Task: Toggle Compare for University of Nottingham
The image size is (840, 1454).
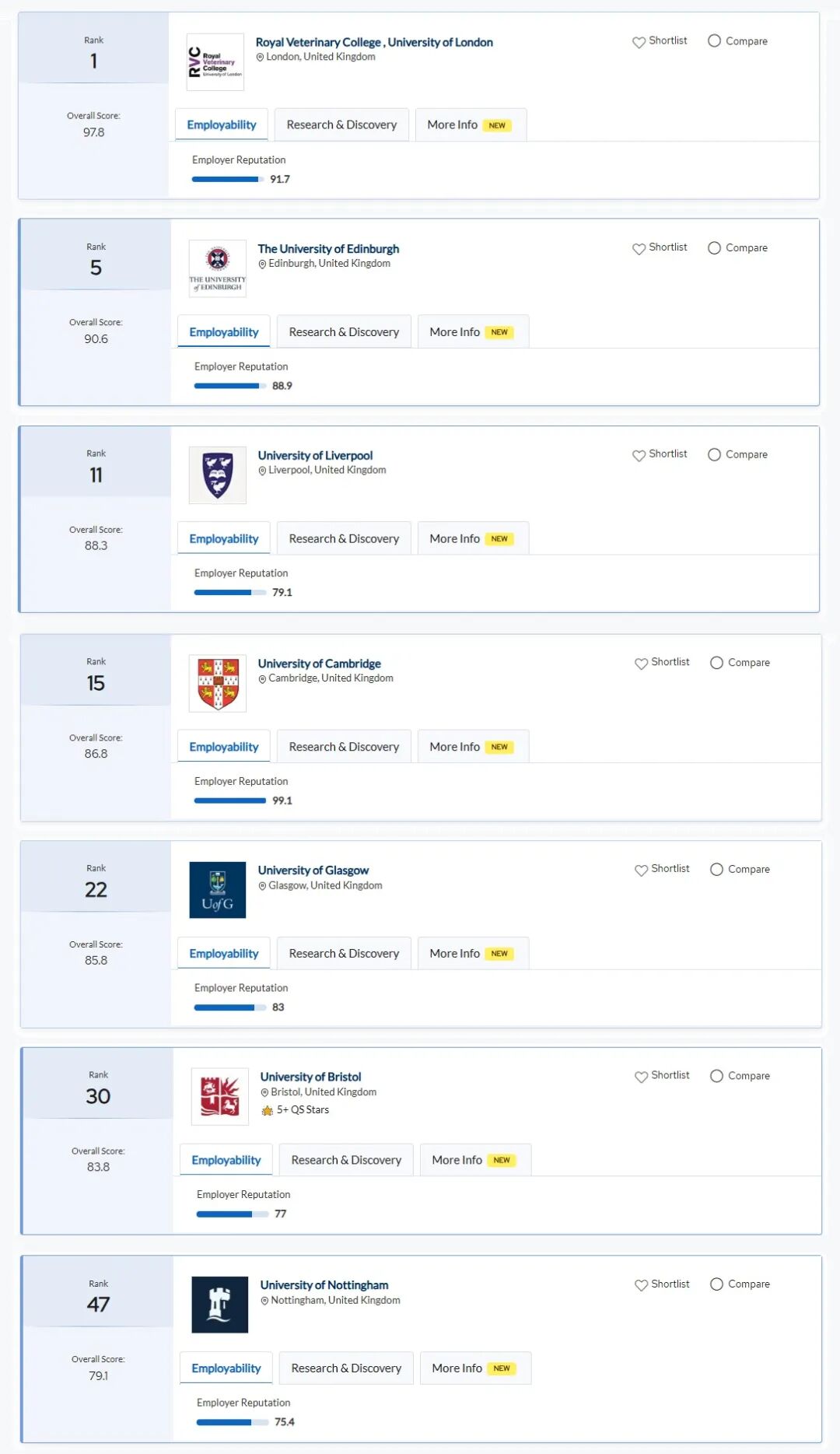Action: (x=716, y=1284)
